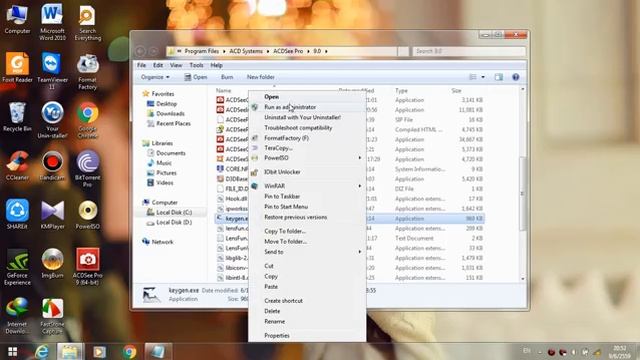The height and width of the screenshot is (360, 640).
Task: Choose FormatFactory (F) entry
Action: click(307, 138)
